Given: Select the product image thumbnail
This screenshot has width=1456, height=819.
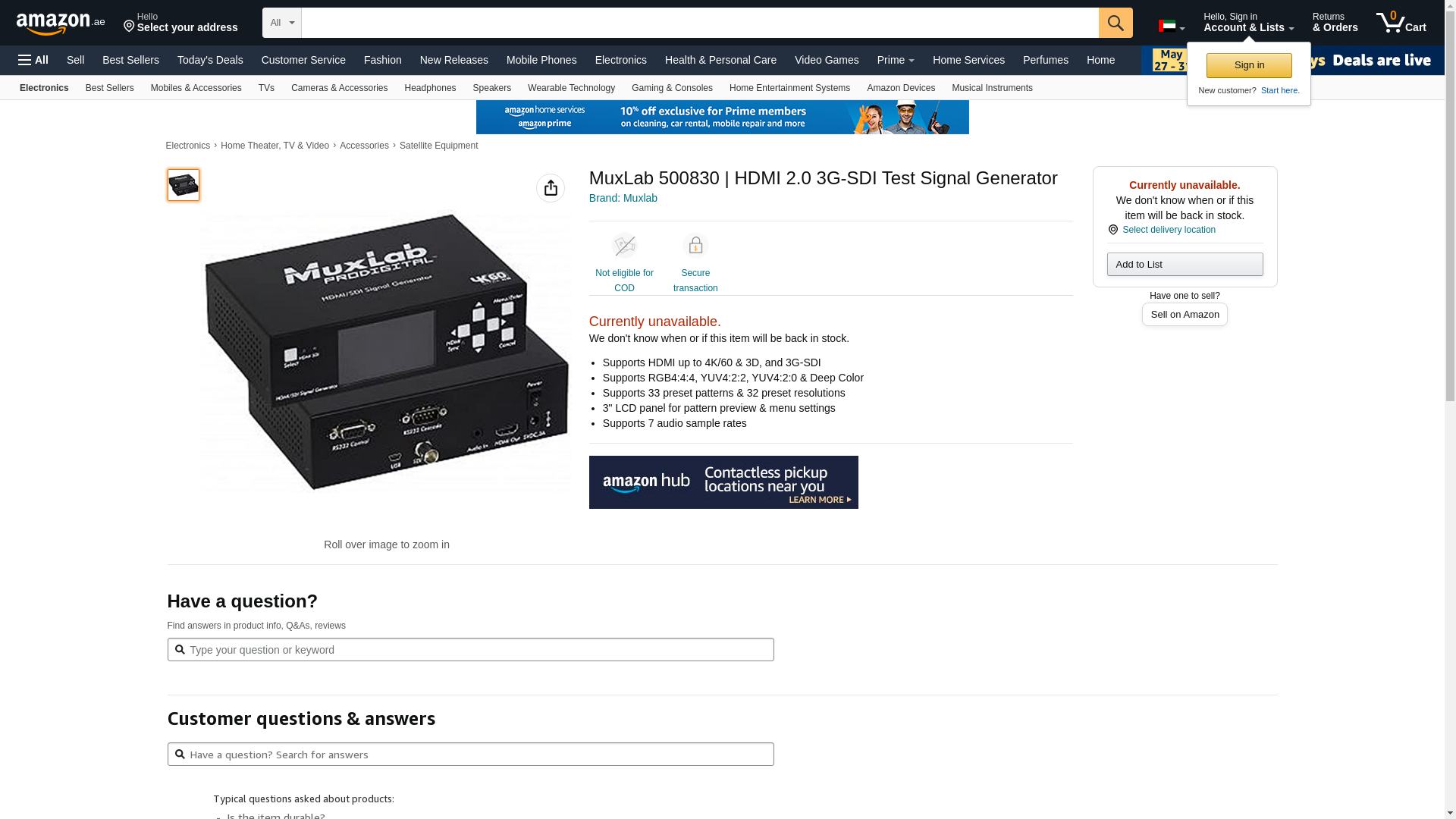Looking at the screenshot, I should click(184, 185).
